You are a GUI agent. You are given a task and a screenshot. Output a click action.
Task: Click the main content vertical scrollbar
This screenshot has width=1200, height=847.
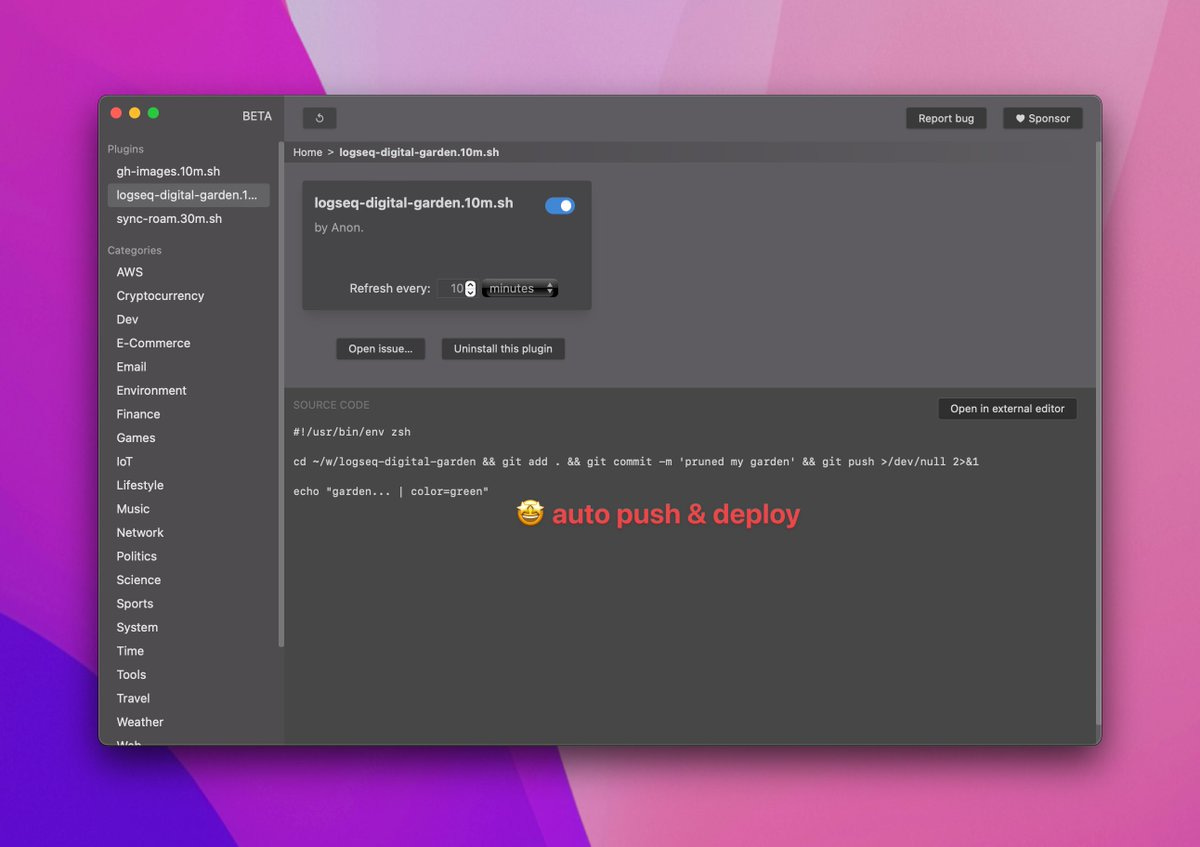click(x=1098, y=433)
